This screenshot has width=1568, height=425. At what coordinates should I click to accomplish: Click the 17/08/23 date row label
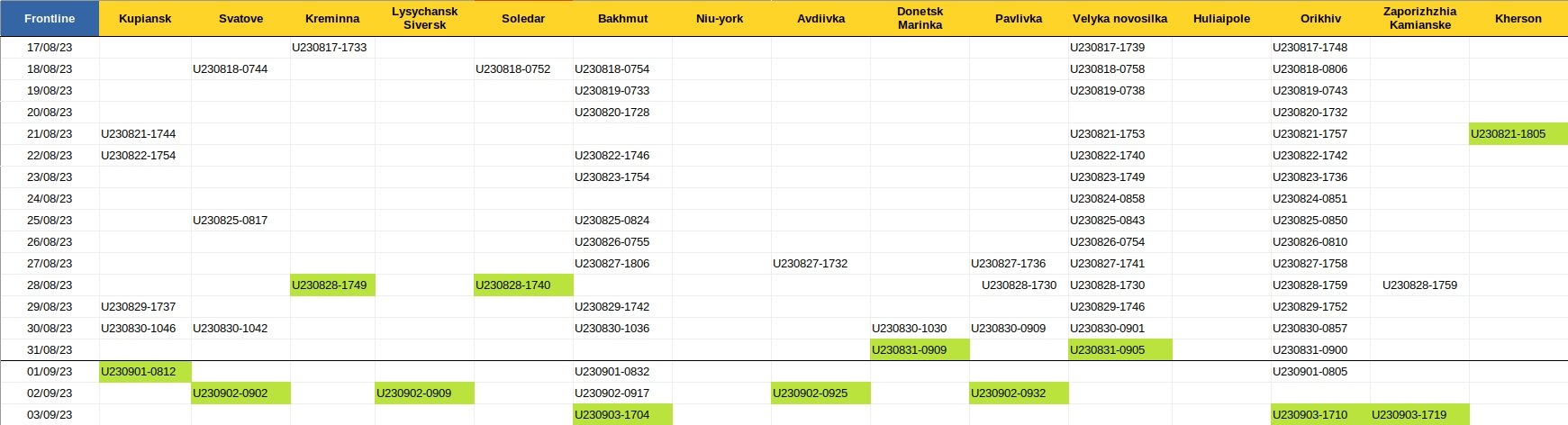[50, 48]
